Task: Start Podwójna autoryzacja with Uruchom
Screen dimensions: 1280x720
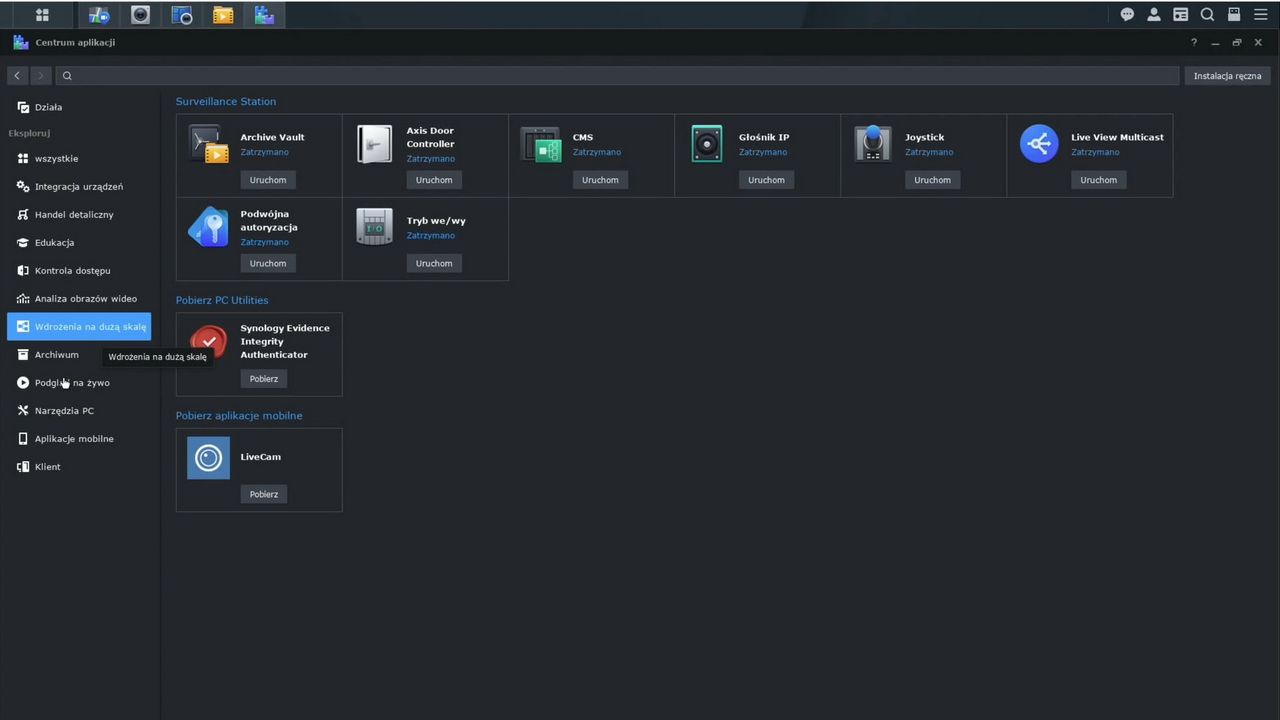Action: pos(268,263)
